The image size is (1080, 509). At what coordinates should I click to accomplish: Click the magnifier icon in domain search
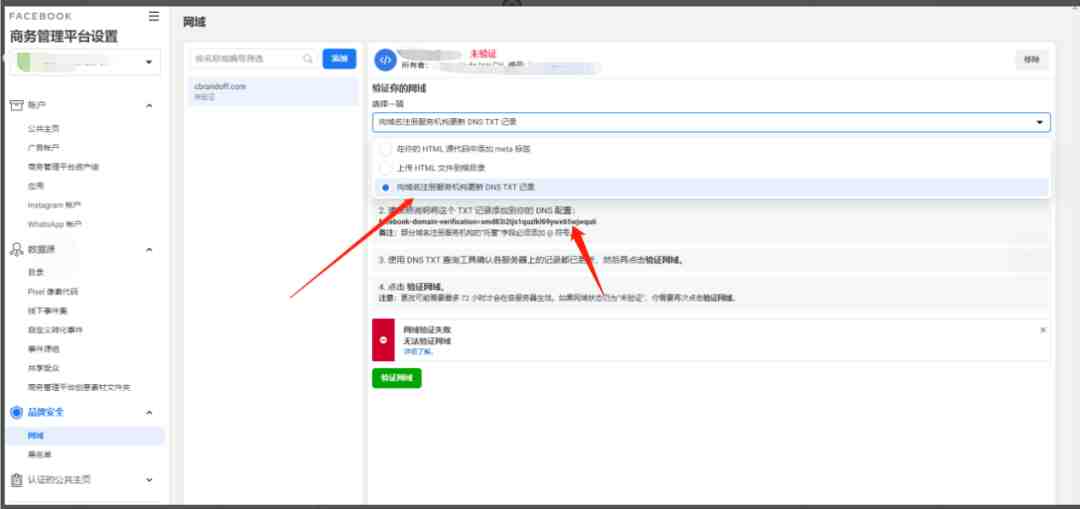[308, 59]
